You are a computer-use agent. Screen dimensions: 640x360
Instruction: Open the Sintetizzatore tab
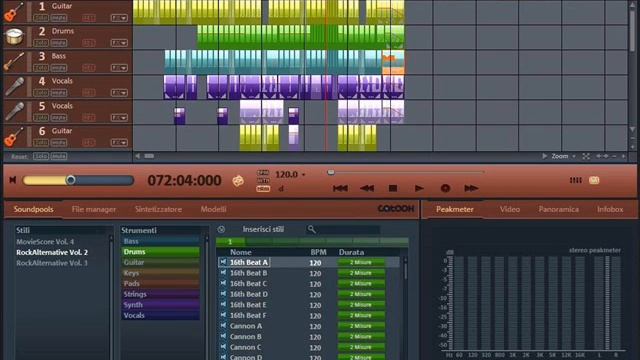coord(158,209)
